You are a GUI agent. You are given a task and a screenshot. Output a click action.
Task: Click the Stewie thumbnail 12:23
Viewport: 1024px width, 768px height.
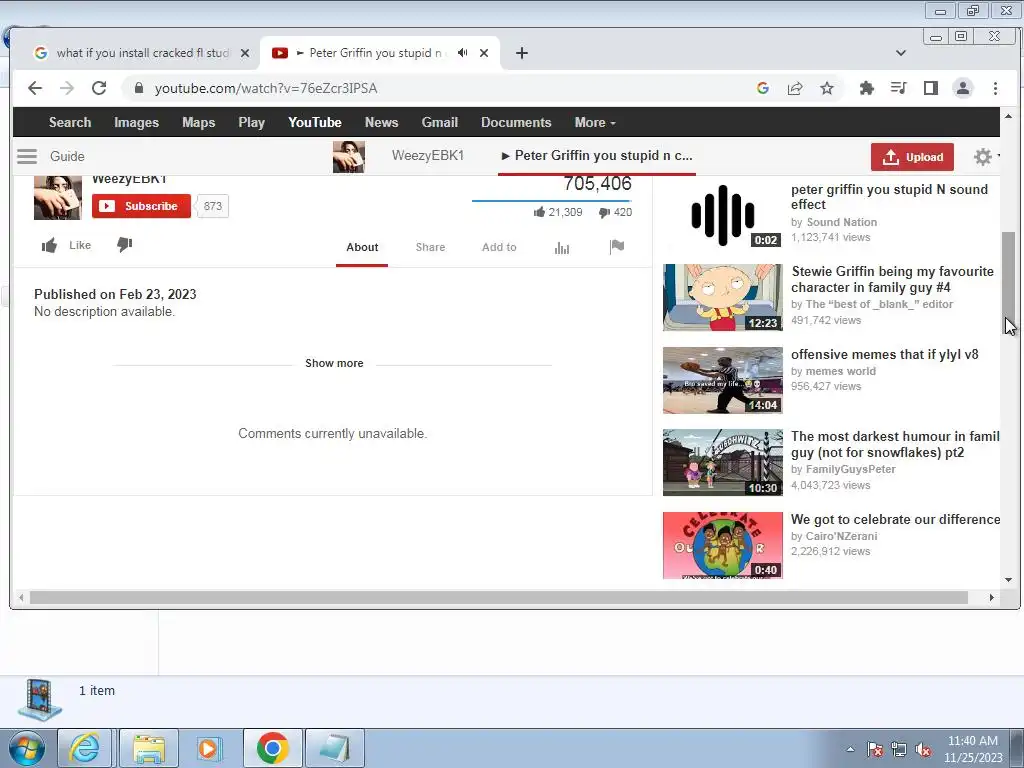tap(722, 297)
